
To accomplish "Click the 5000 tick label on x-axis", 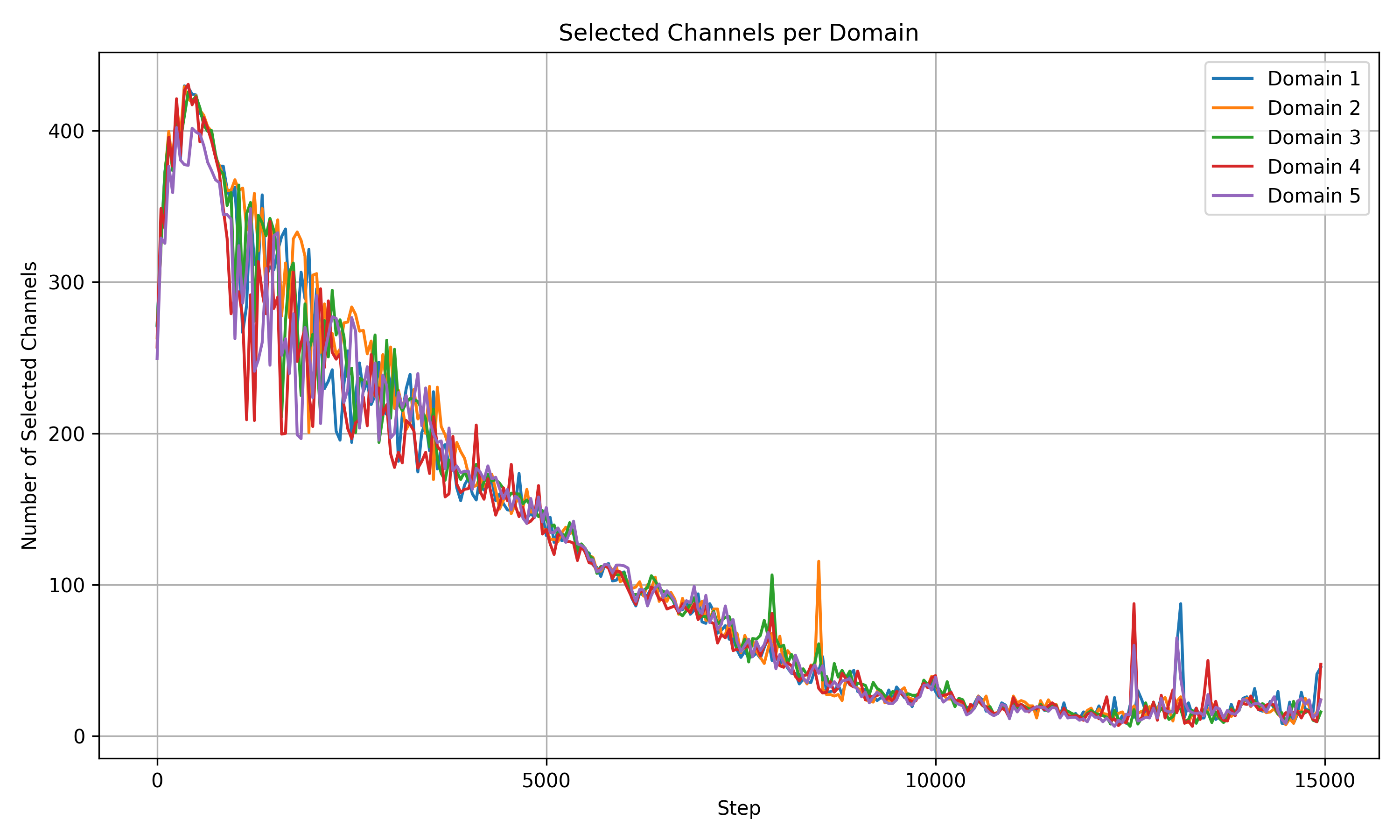I will 546,781.
